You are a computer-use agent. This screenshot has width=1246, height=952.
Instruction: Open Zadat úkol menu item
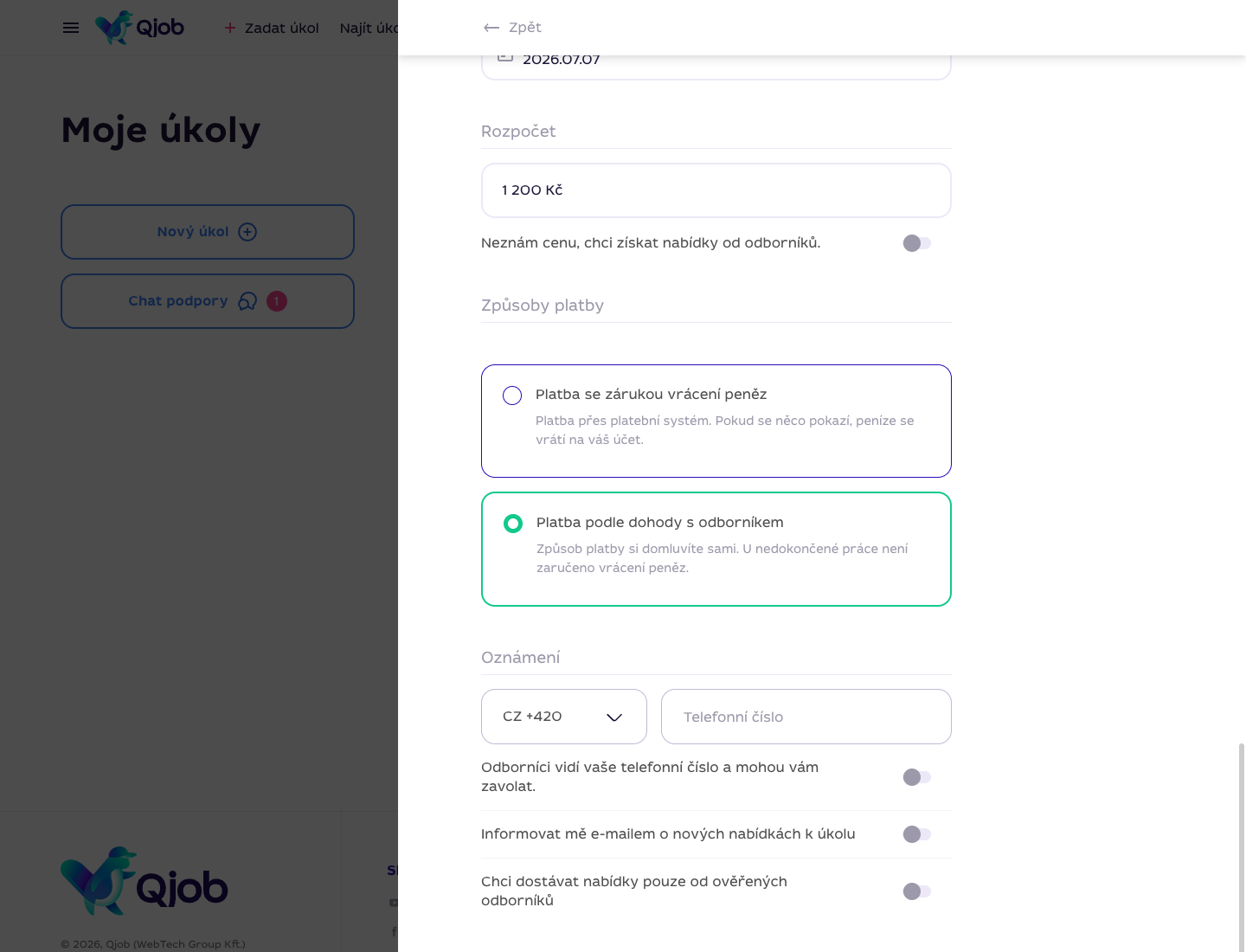pos(272,28)
